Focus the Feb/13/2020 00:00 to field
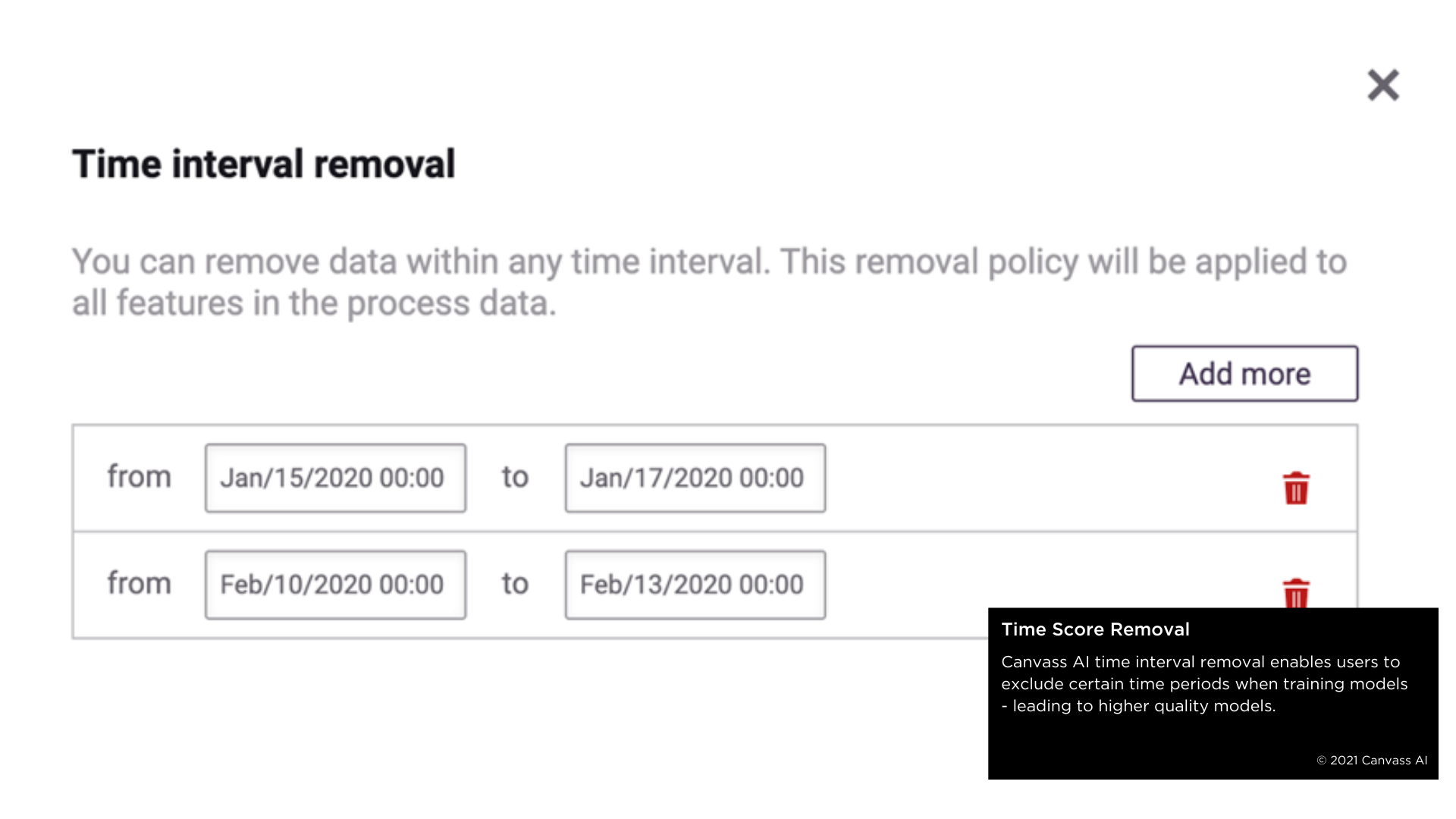 pos(695,585)
